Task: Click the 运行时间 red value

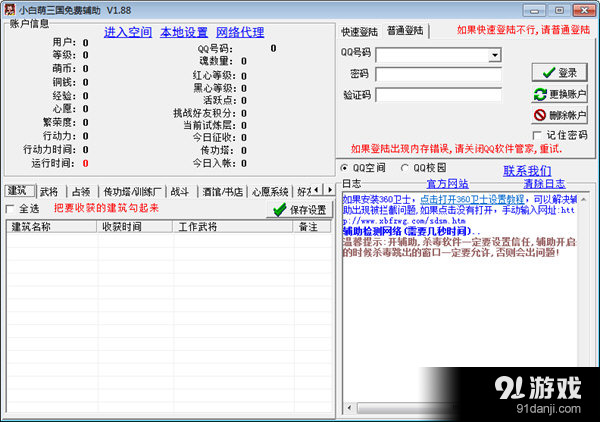Action: click(85, 163)
